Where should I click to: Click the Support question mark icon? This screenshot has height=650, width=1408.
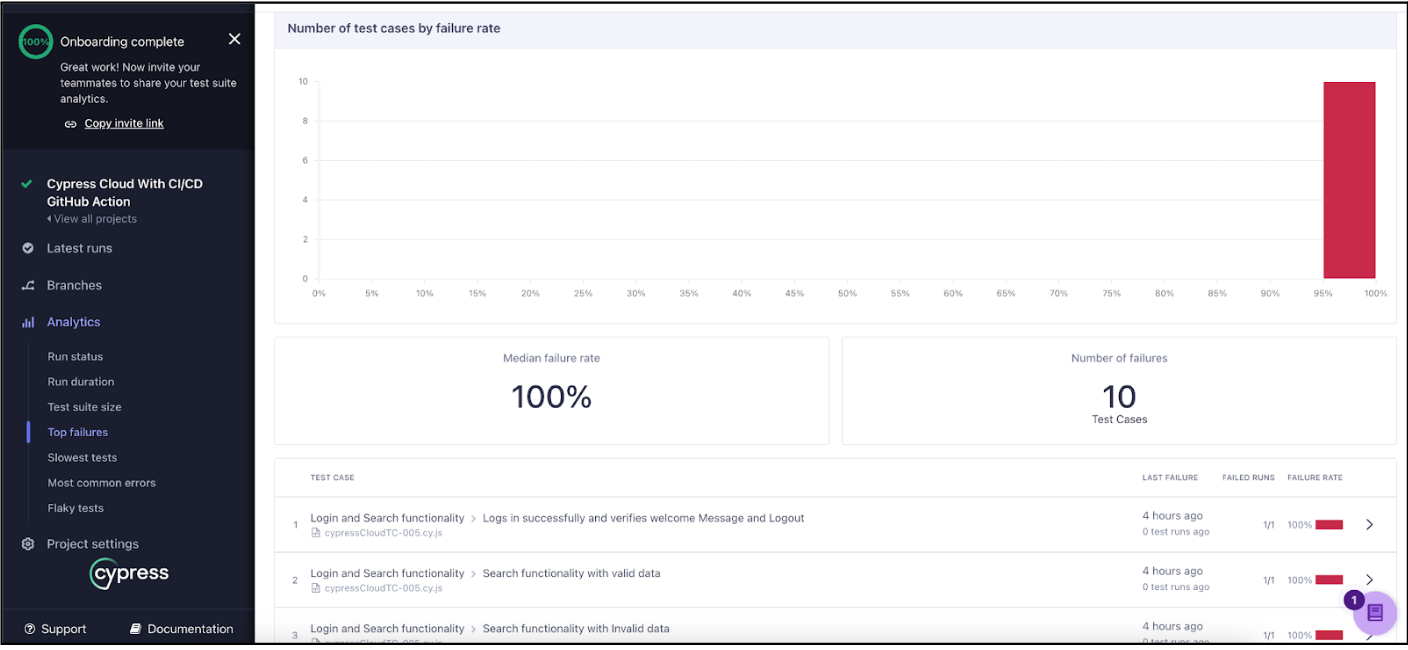30,629
